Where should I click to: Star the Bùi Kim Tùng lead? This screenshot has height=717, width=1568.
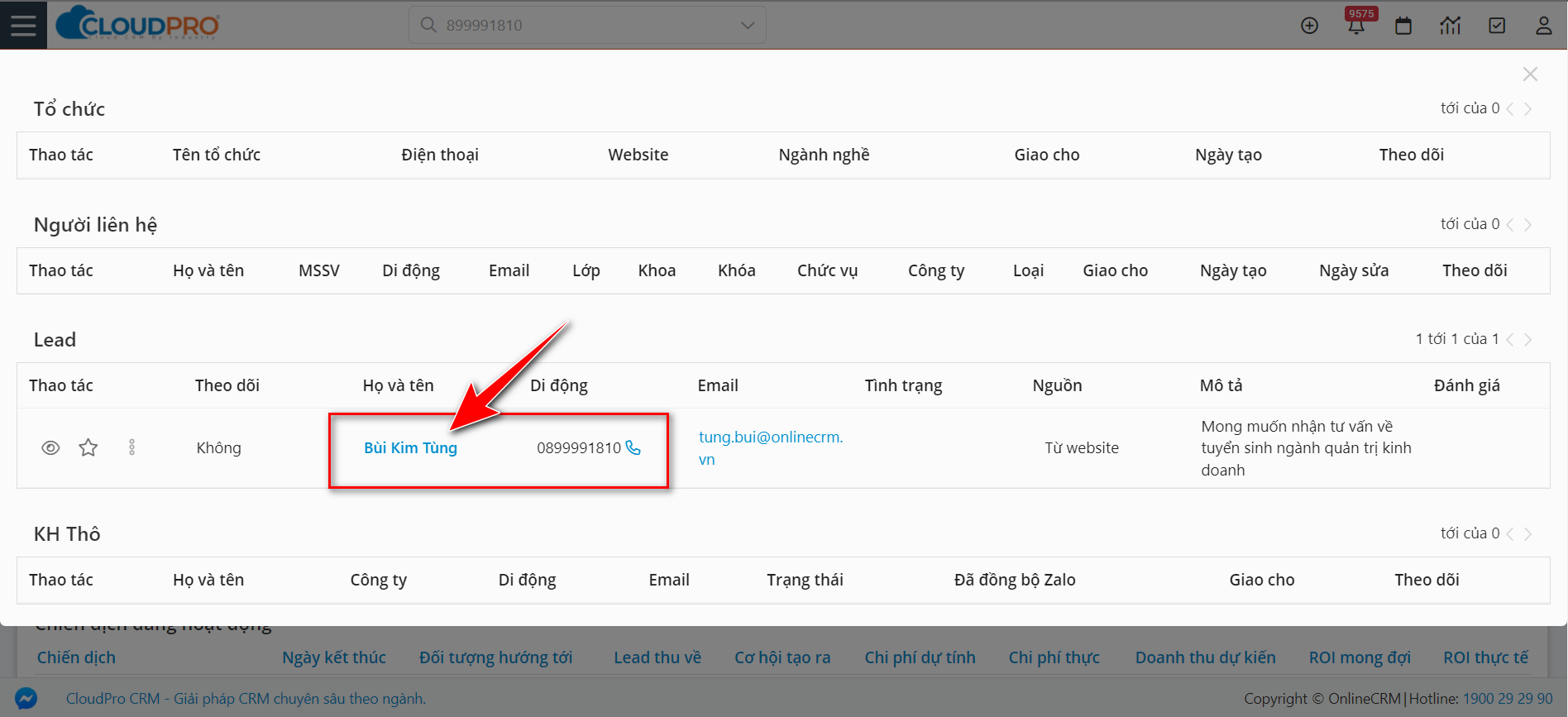[88, 448]
